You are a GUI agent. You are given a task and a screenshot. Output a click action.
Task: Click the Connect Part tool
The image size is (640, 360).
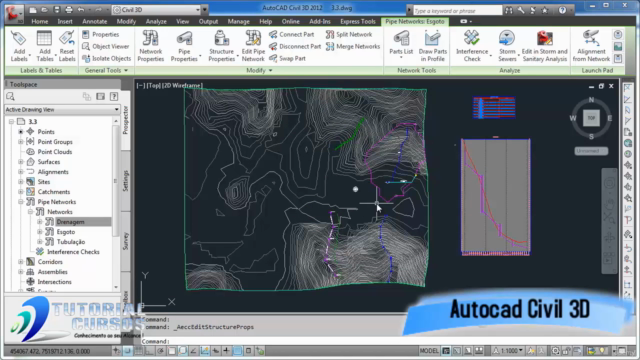[291, 35]
